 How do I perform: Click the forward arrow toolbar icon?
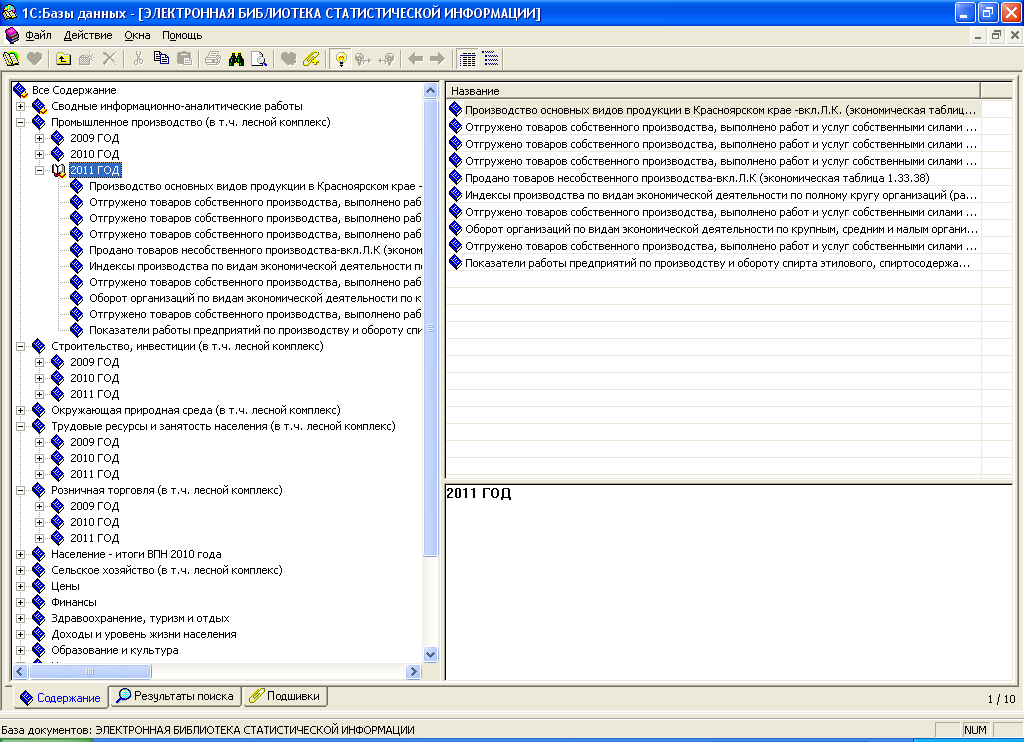[438, 59]
